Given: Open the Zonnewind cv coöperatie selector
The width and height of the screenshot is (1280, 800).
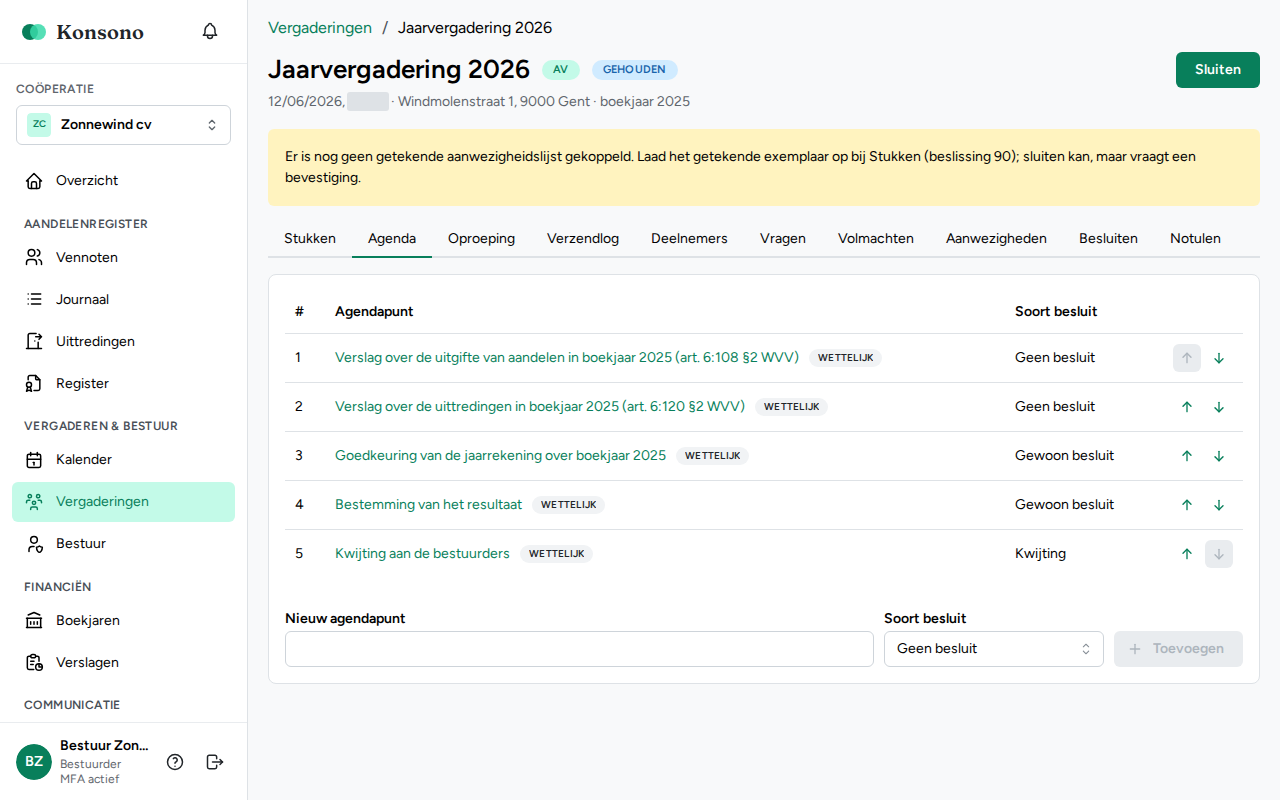Looking at the screenshot, I should point(124,125).
